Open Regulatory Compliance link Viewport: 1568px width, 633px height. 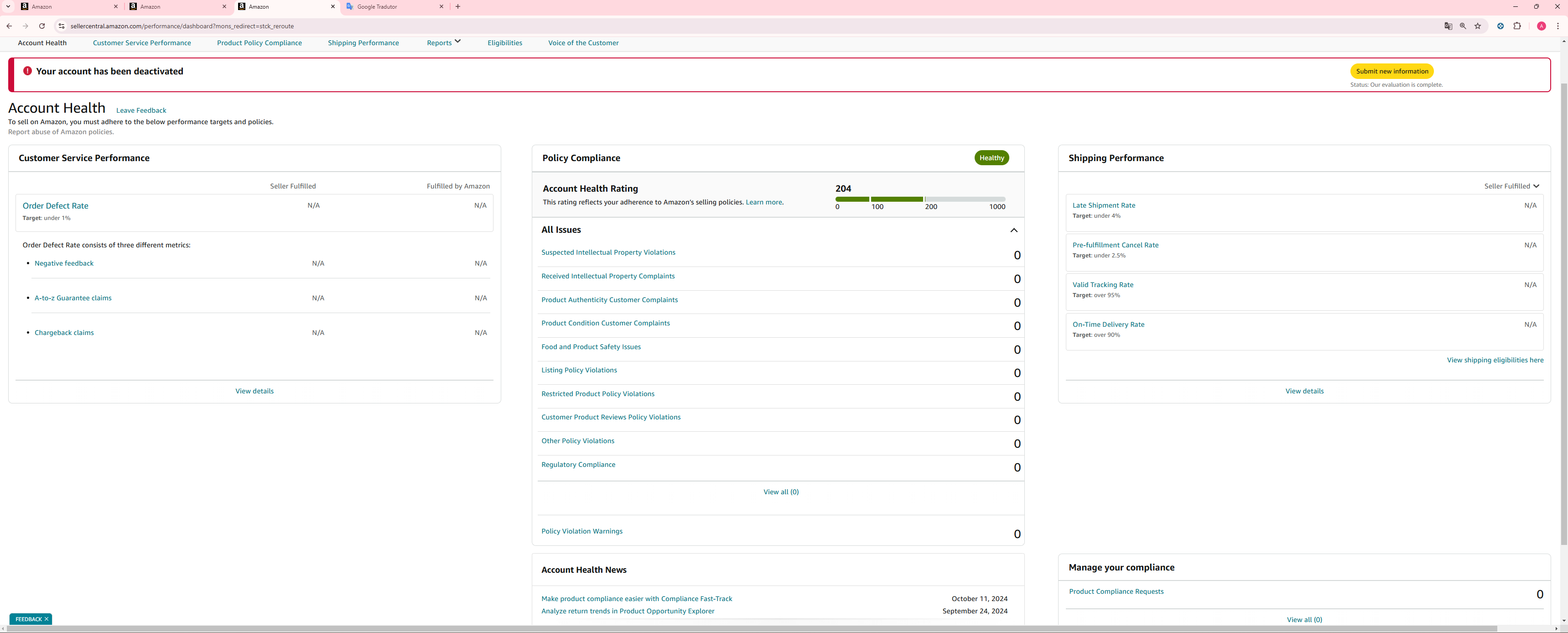(578, 464)
